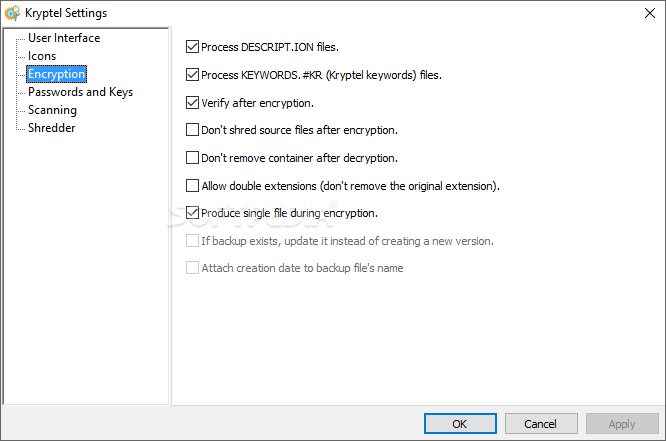Image resolution: width=666 pixels, height=441 pixels.
Task: Go to the Scanning settings page
Action: (x=52, y=110)
